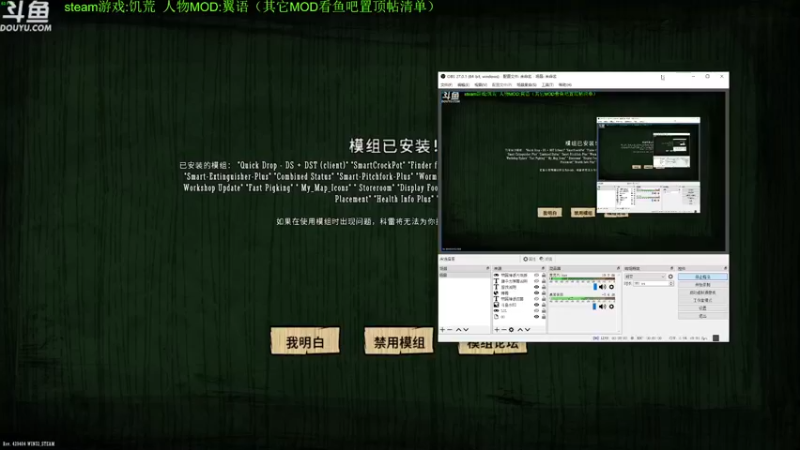Move scene down in OBS Scenes panel
800x450 pixels.
pyautogui.click(x=466, y=330)
